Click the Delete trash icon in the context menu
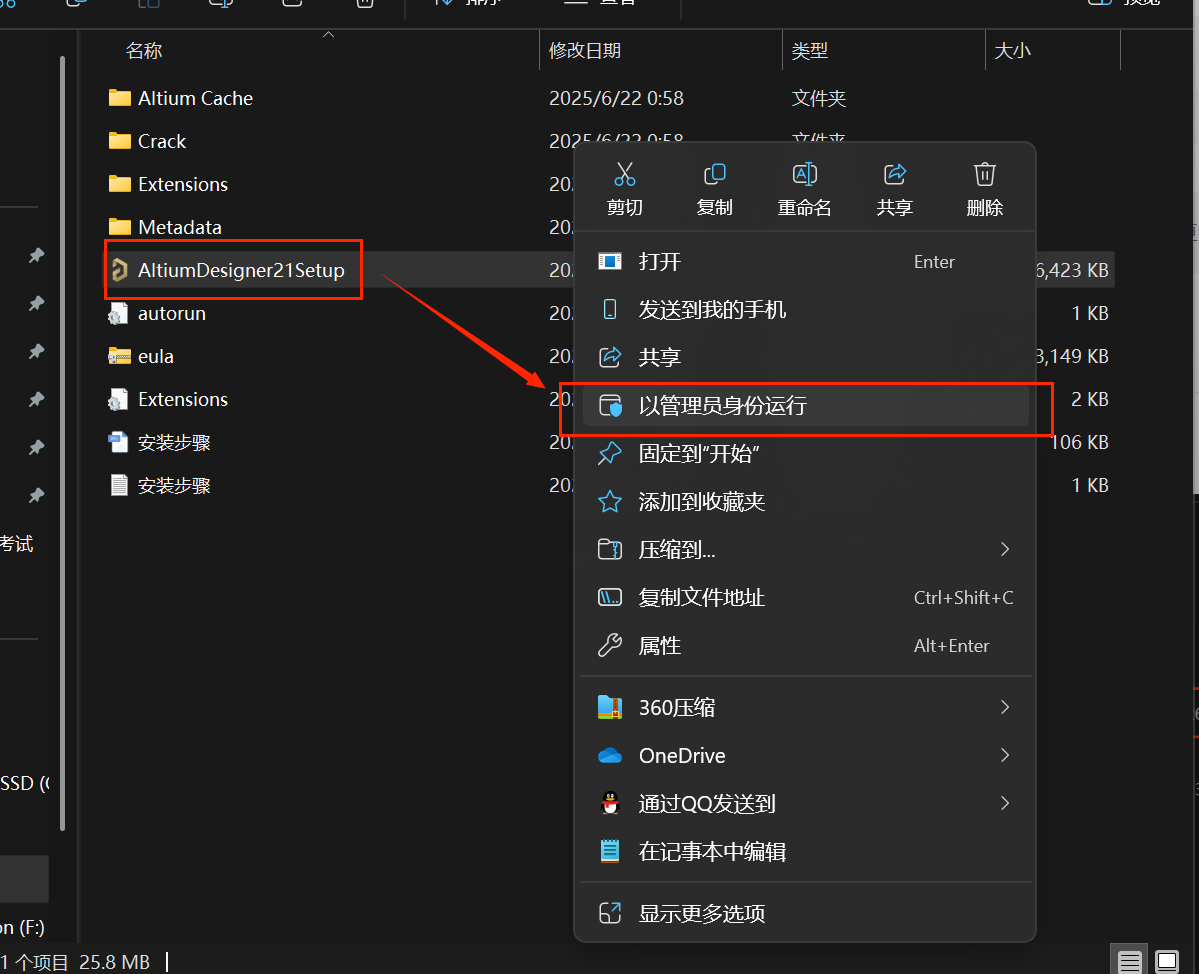Screen dimensions: 1199x974 coord(984,174)
